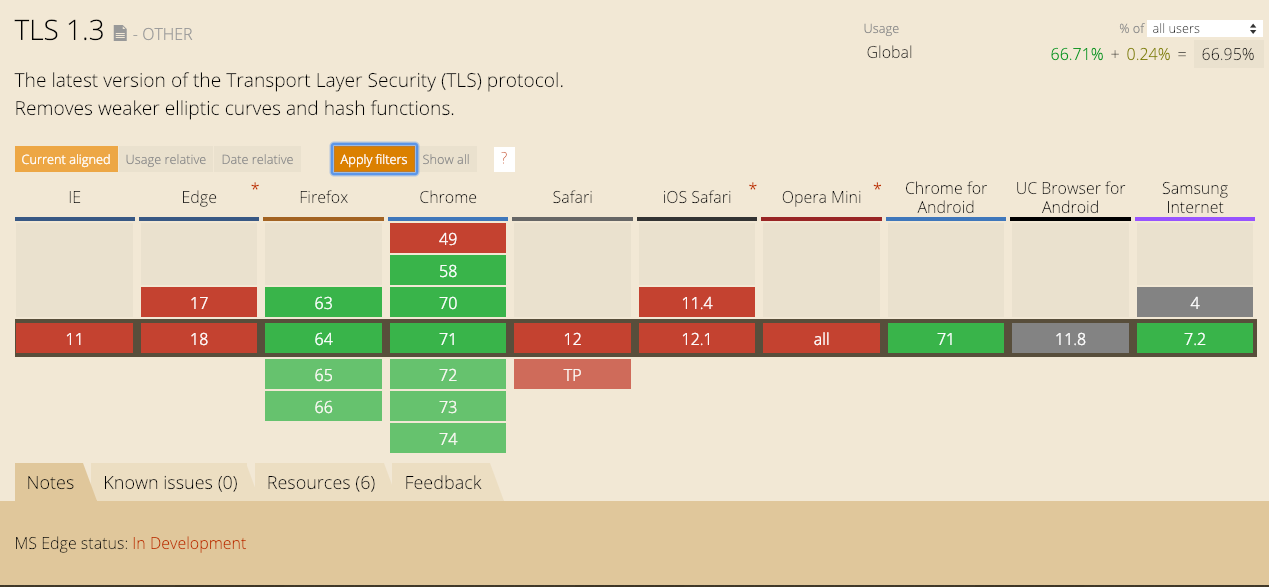Click the red asterisk next to Opera Mini
Viewport: 1269px width, 587px height.
pos(877,187)
